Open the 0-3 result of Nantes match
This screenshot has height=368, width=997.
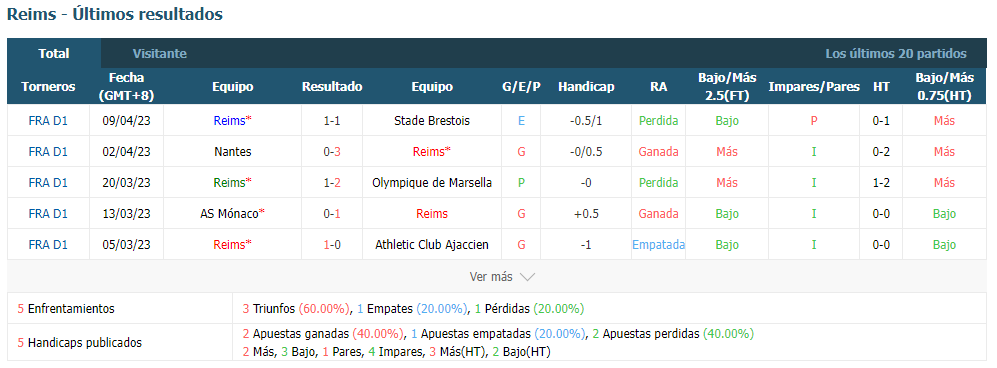click(332, 152)
